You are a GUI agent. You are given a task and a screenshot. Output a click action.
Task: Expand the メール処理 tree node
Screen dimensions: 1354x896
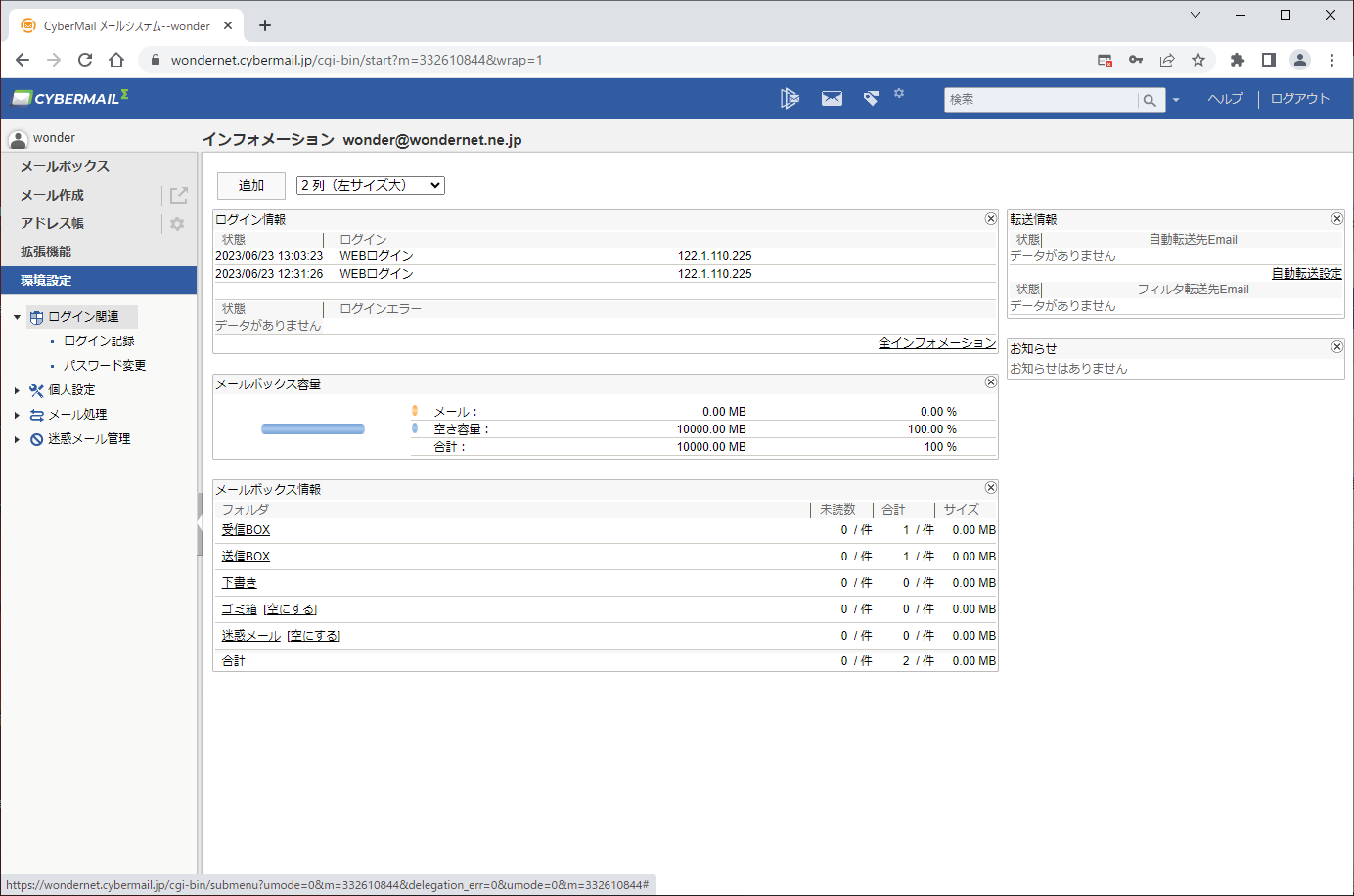[x=17, y=415]
